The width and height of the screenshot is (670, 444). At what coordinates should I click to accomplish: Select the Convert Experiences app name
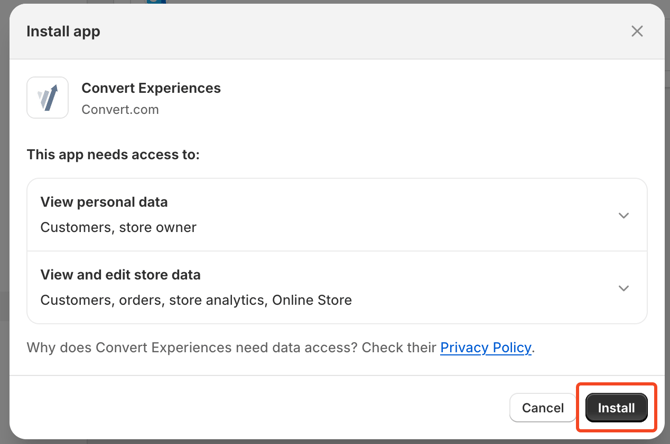[151, 88]
